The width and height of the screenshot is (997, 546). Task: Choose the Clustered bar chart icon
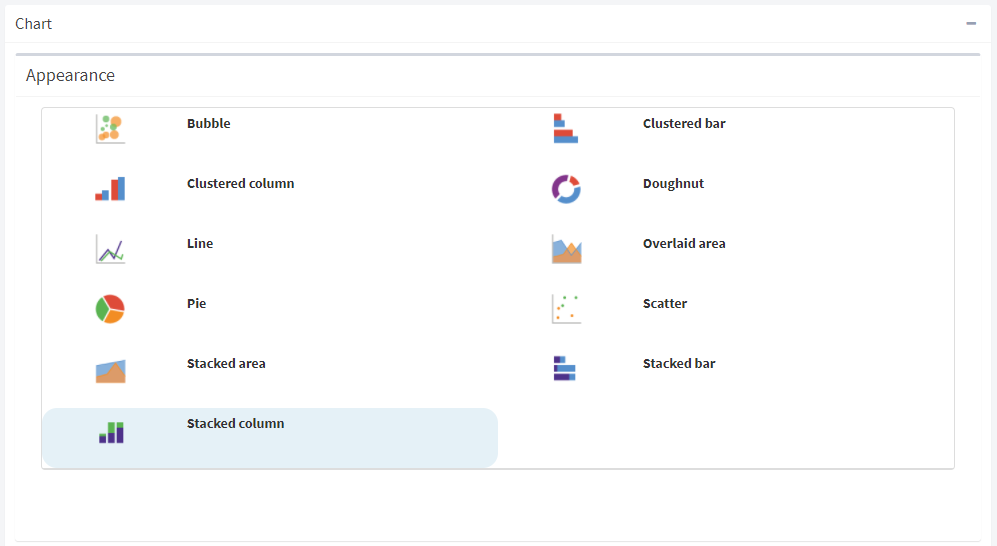click(x=566, y=128)
